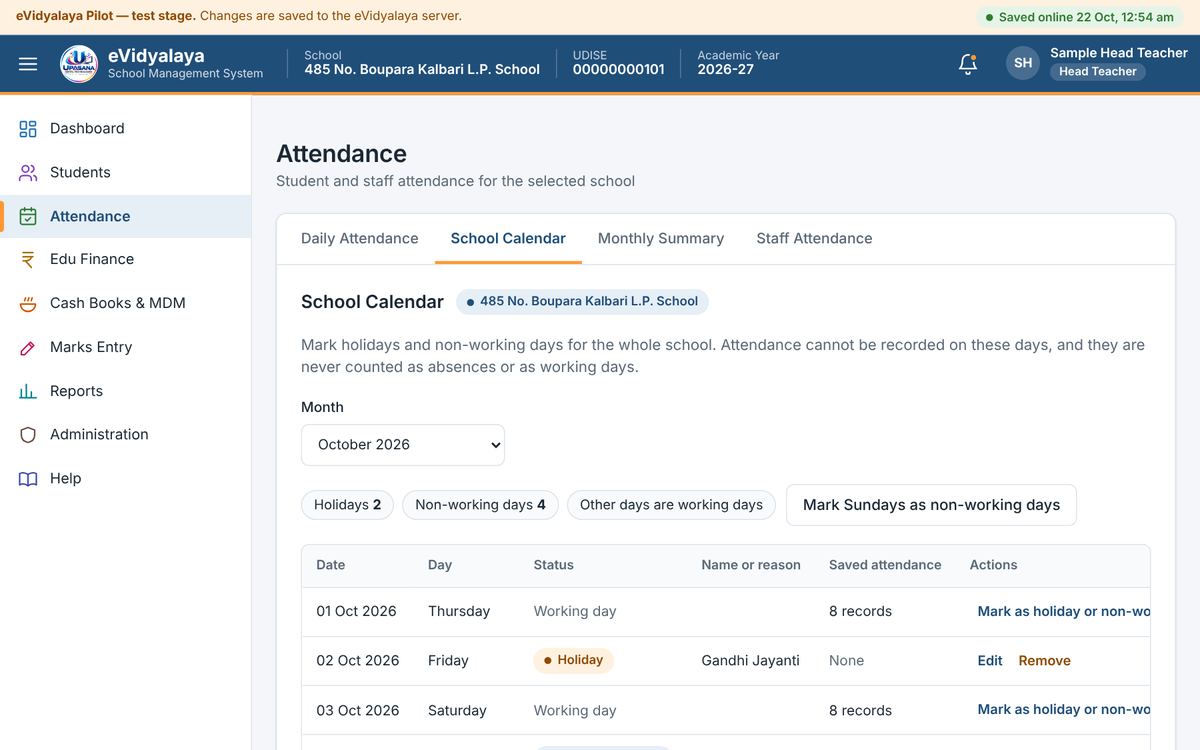Mark 01 Oct 2026 as holiday

[x=1064, y=612]
